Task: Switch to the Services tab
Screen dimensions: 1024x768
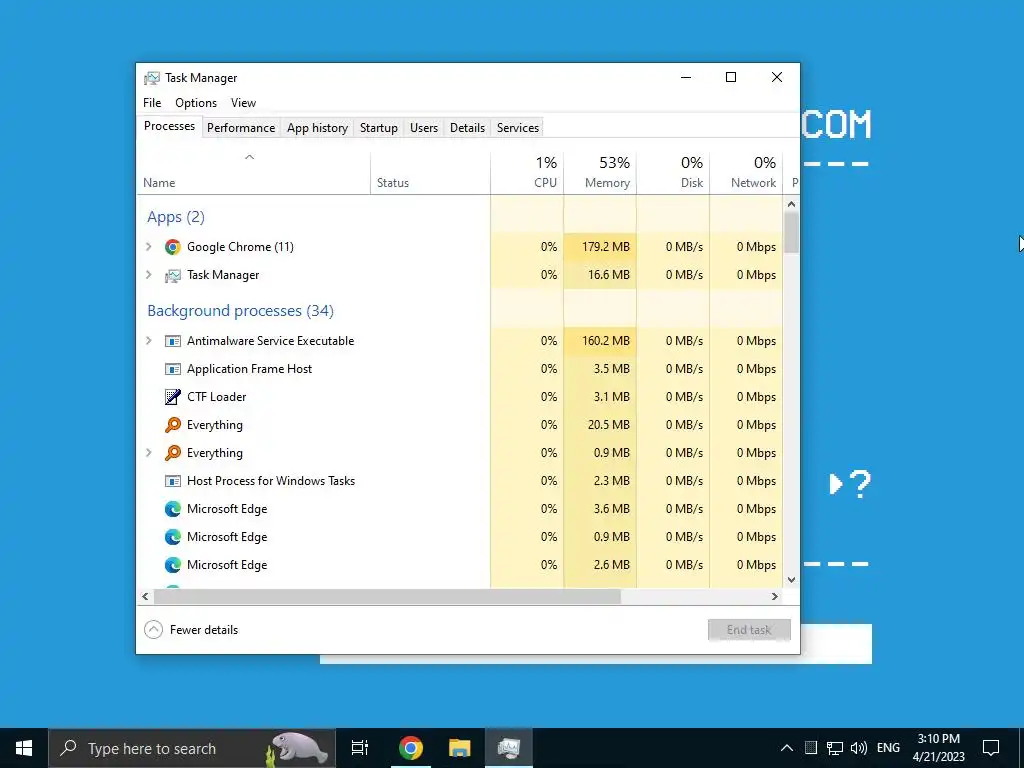Action: click(x=518, y=128)
